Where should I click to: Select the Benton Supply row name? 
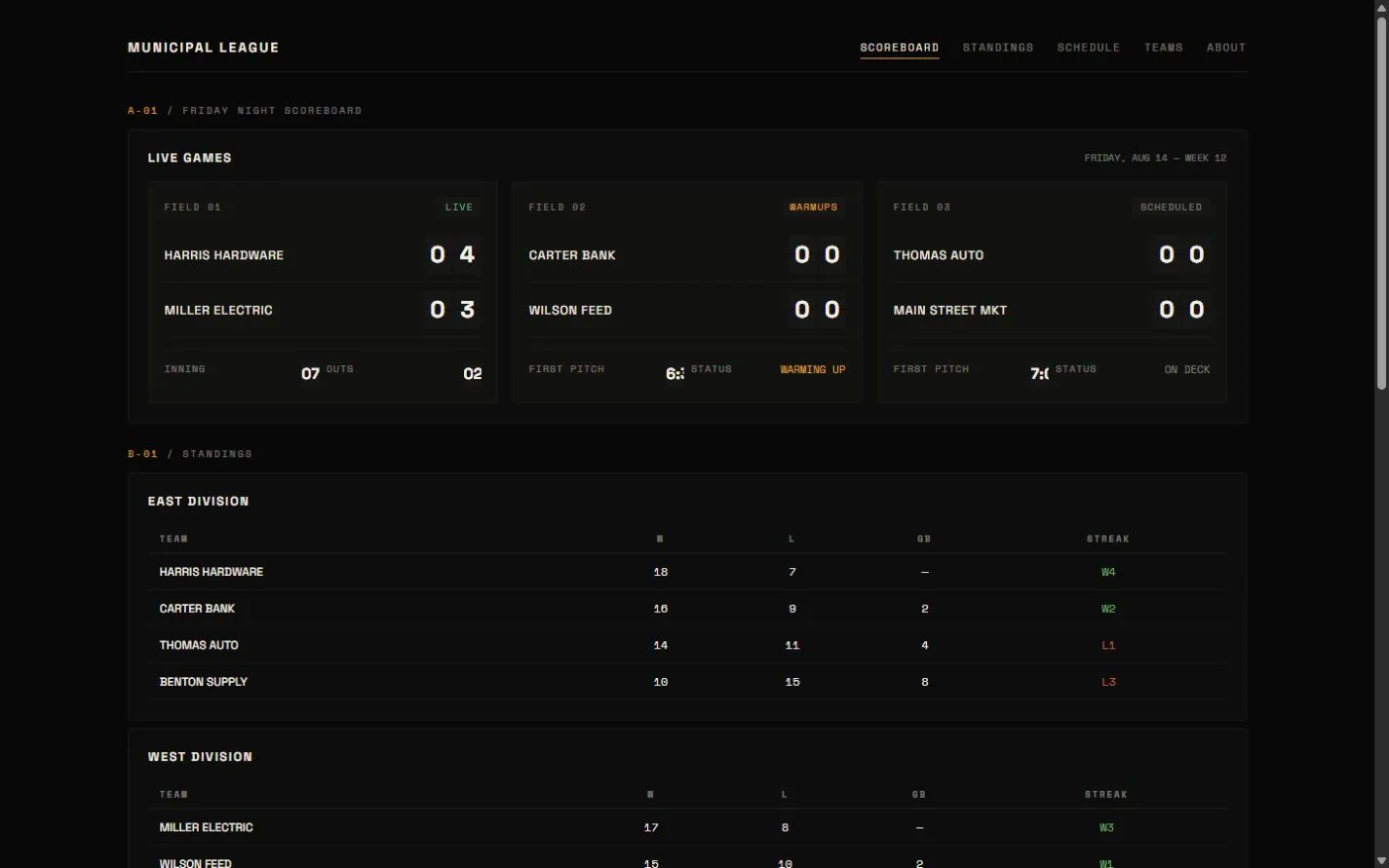pos(204,682)
